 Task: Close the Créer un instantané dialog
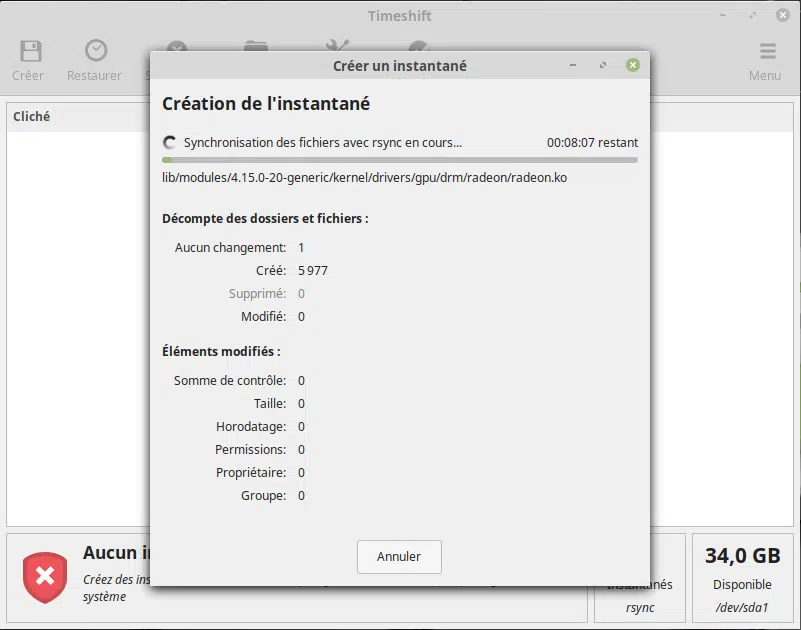(632, 65)
